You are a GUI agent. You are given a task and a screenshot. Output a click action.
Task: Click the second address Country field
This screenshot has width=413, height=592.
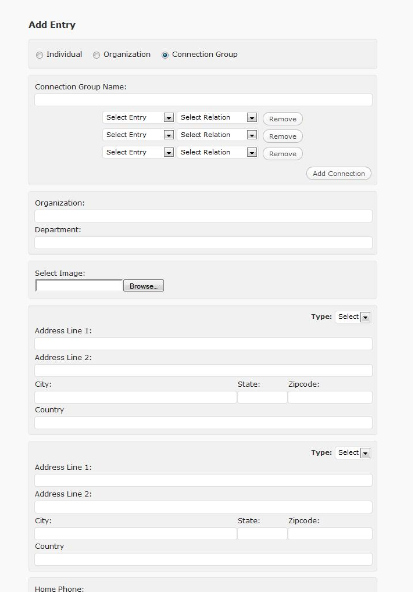[x=203, y=560]
